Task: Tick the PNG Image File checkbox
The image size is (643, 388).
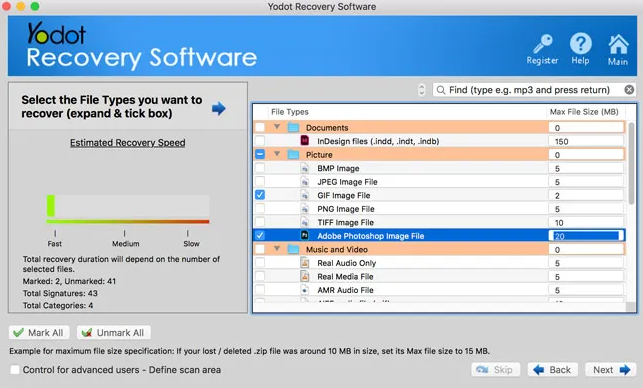Action: [260, 208]
